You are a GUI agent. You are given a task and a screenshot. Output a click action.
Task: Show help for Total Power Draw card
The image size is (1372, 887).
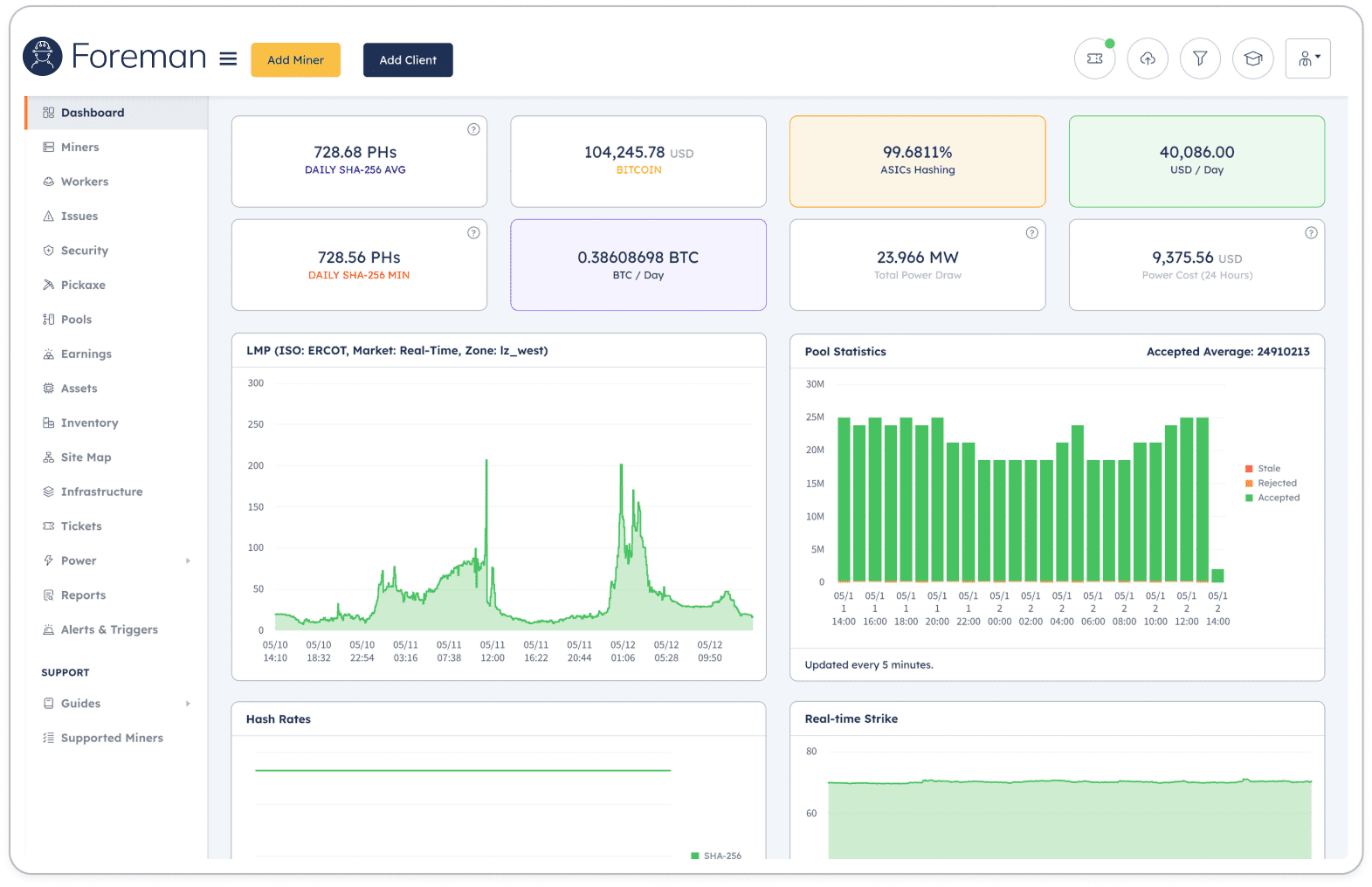[x=1032, y=233]
